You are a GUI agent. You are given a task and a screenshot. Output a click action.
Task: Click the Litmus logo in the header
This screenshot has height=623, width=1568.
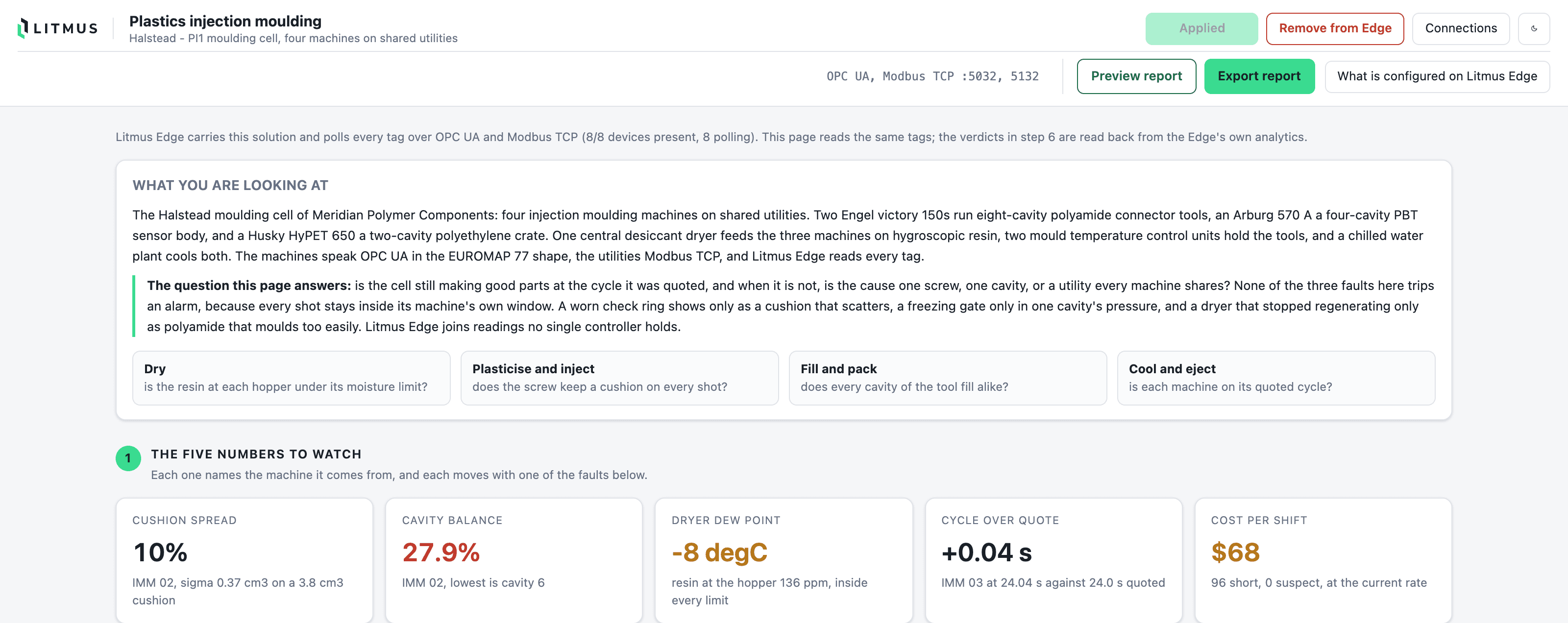pyautogui.click(x=58, y=28)
